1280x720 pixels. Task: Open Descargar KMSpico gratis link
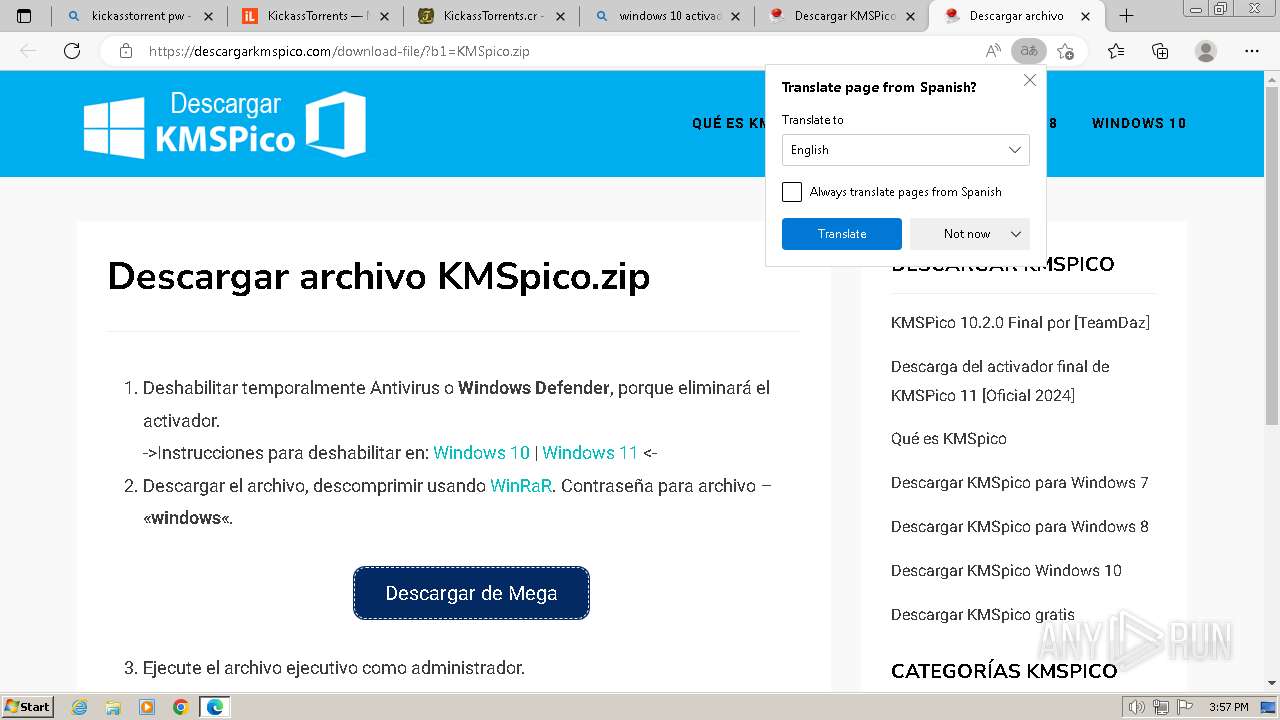pyautogui.click(x=983, y=615)
